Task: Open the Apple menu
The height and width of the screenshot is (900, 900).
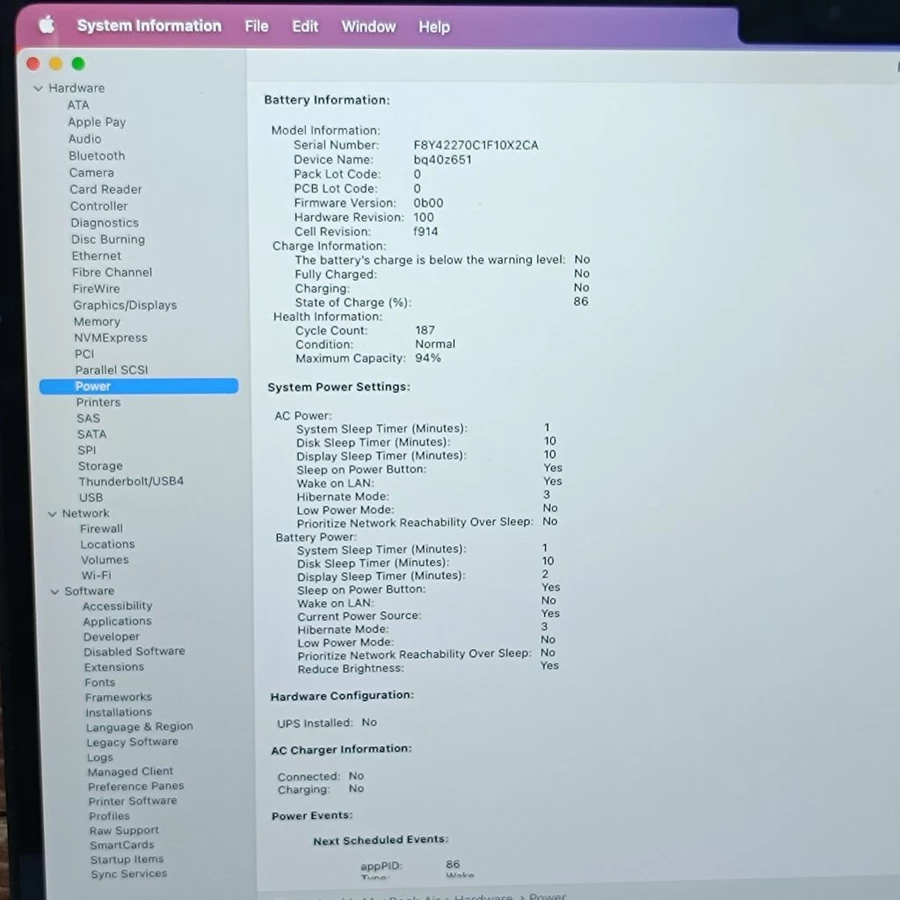Action: coord(46,26)
